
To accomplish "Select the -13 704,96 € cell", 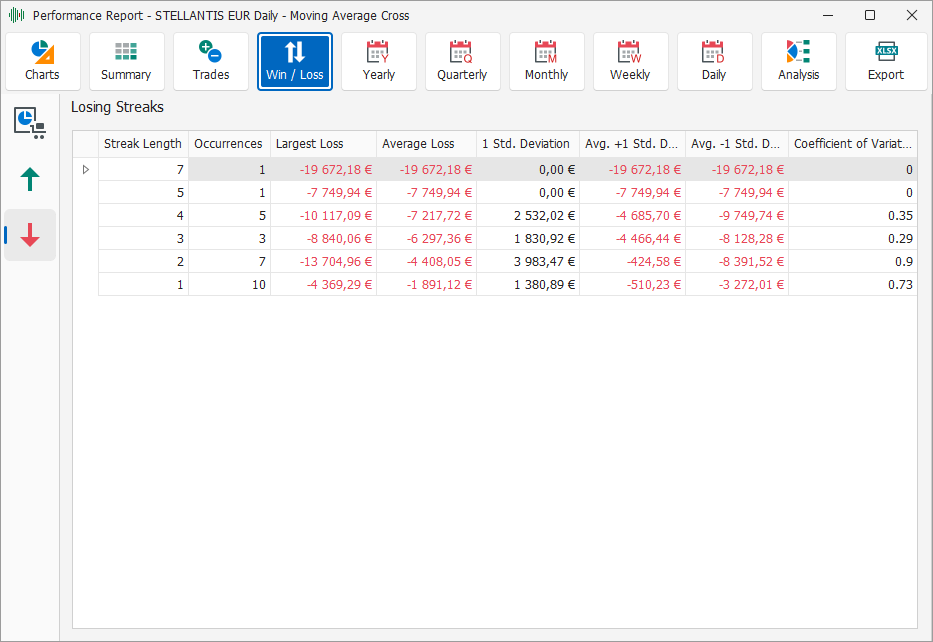I will (x=323, y=262).
